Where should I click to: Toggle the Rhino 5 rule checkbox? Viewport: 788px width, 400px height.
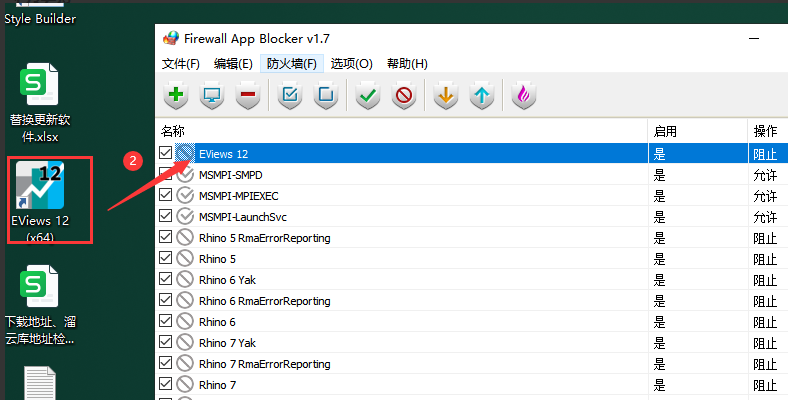click(x=165, y=258)
